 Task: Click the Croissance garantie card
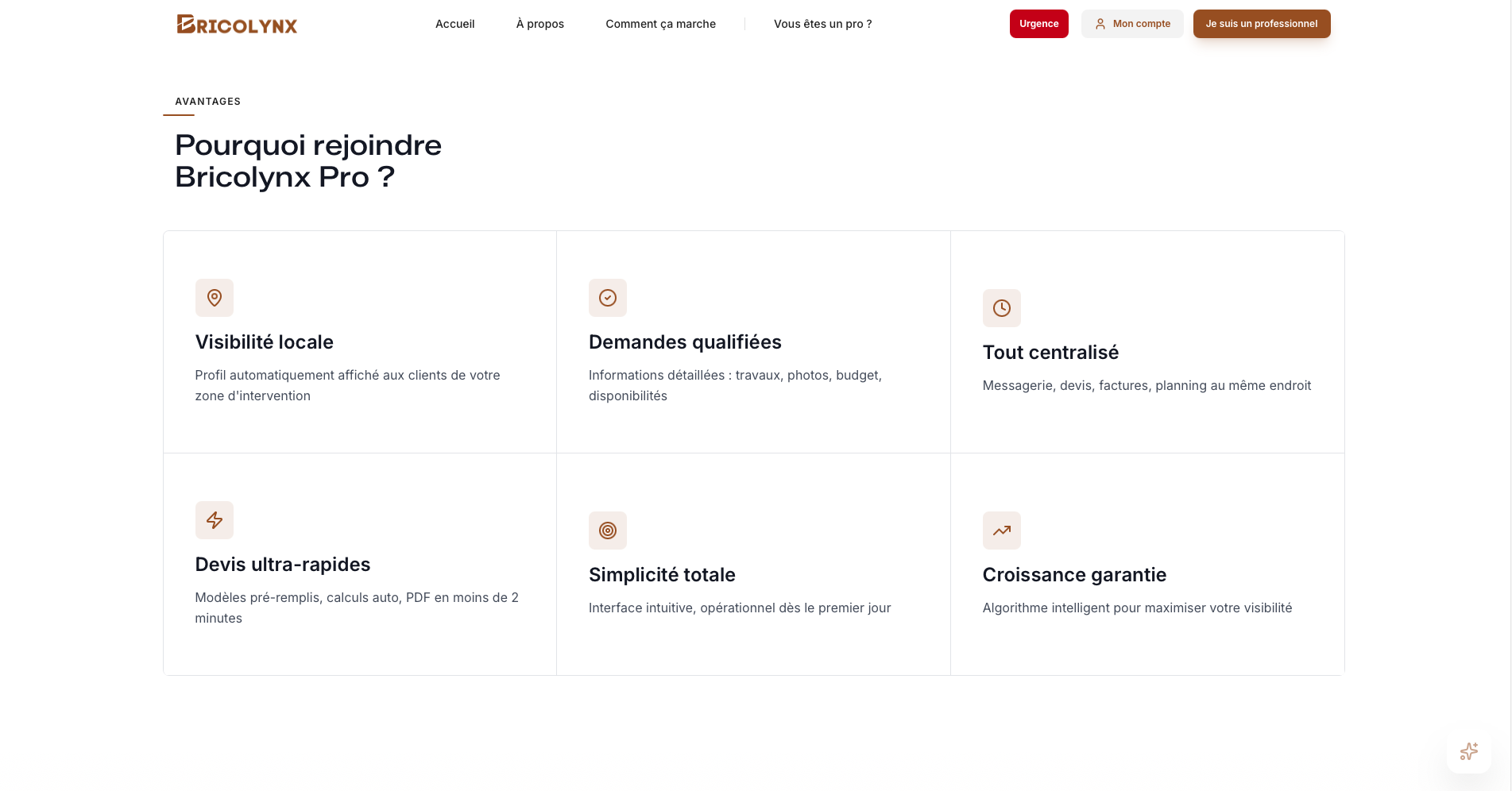click(x=1074, y=574)
